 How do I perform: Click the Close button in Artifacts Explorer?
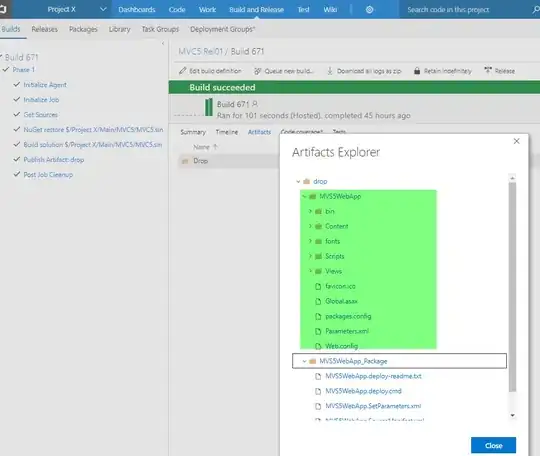coord(494,445)
